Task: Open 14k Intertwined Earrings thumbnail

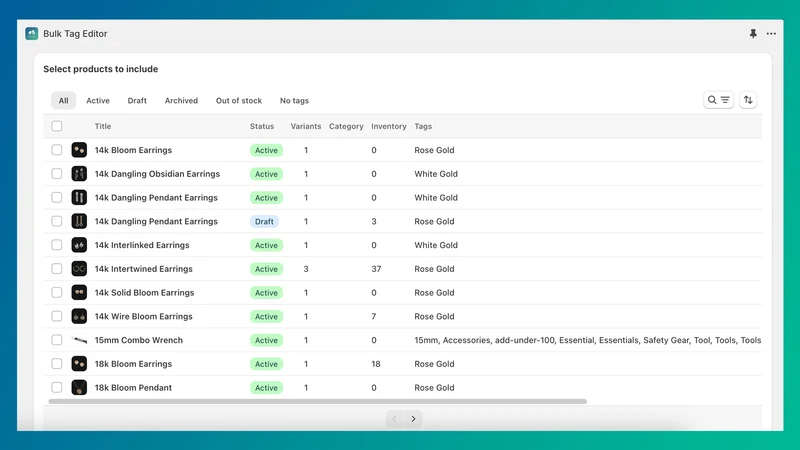Action: pyautogui.click(x=79, y=269)
